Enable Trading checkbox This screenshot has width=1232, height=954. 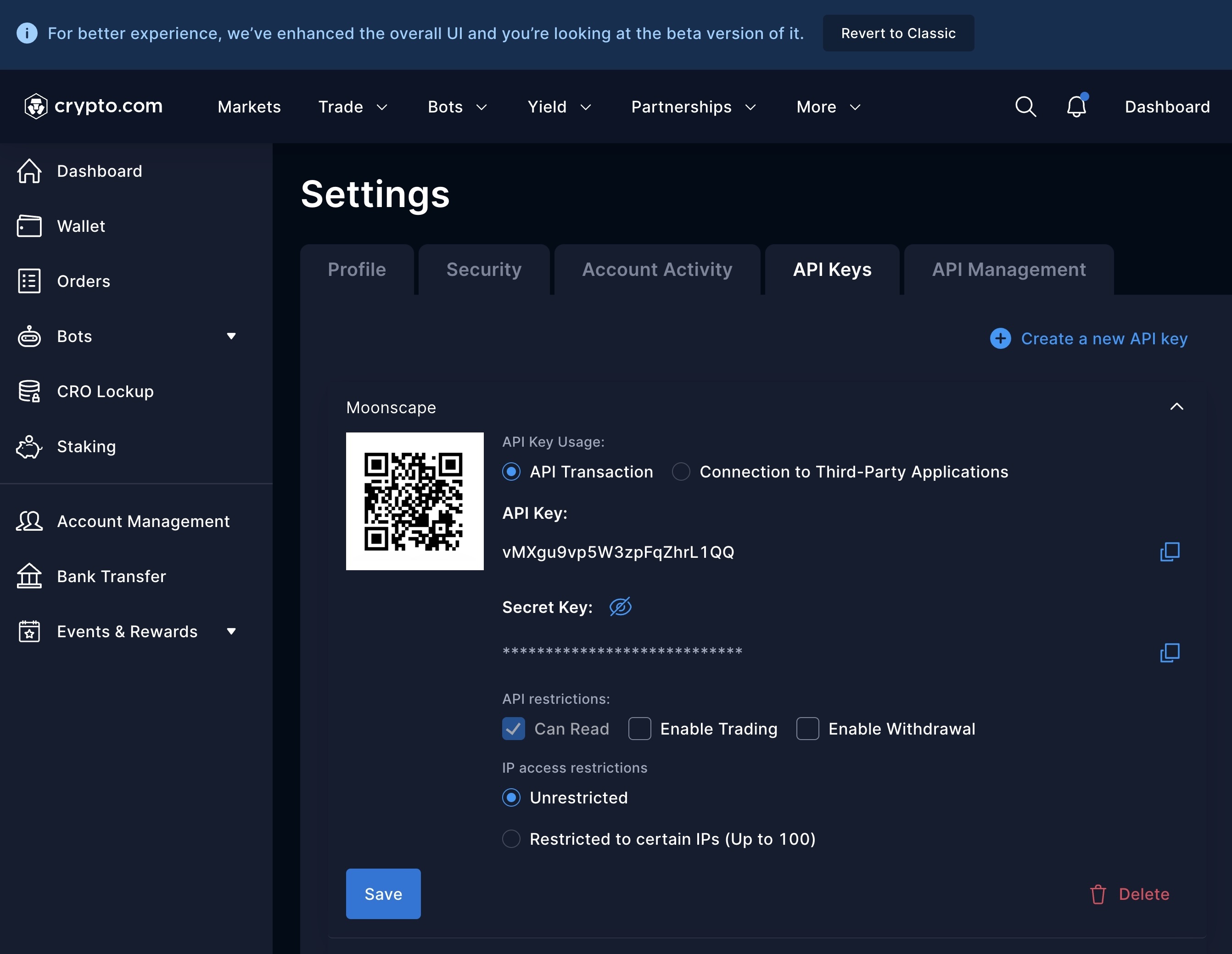pos(640,729)
